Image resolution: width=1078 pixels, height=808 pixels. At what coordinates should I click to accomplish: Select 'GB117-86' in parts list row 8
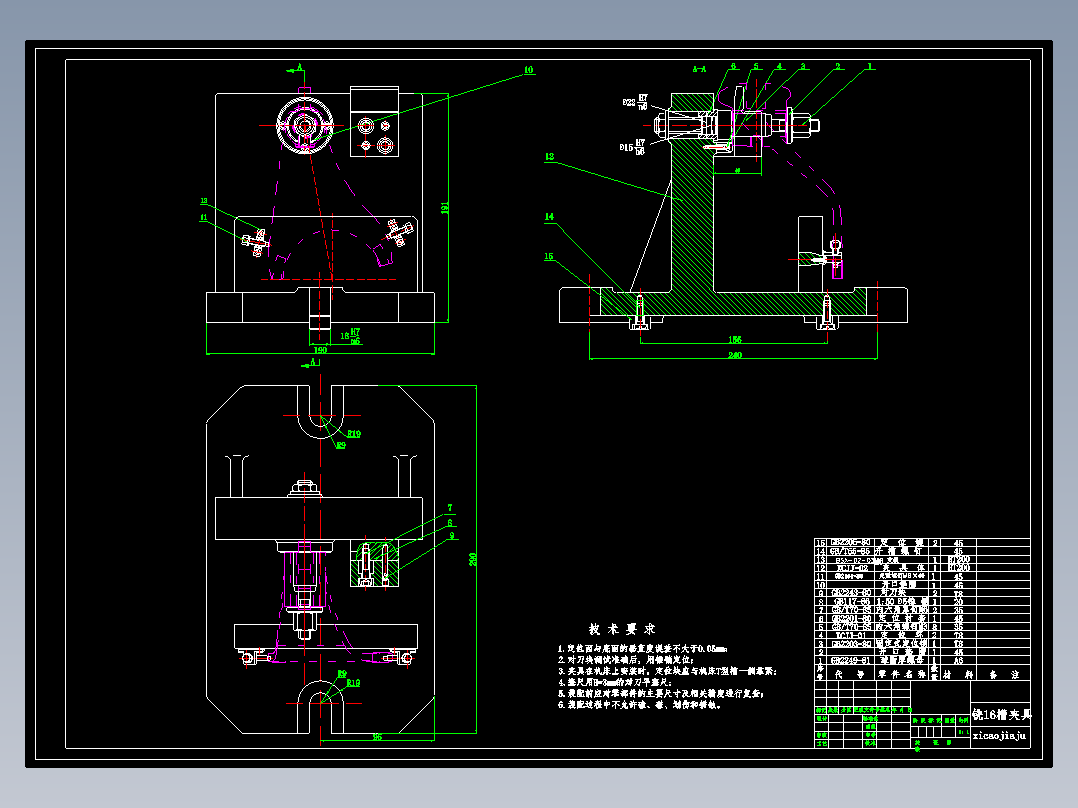coord(852,602)
